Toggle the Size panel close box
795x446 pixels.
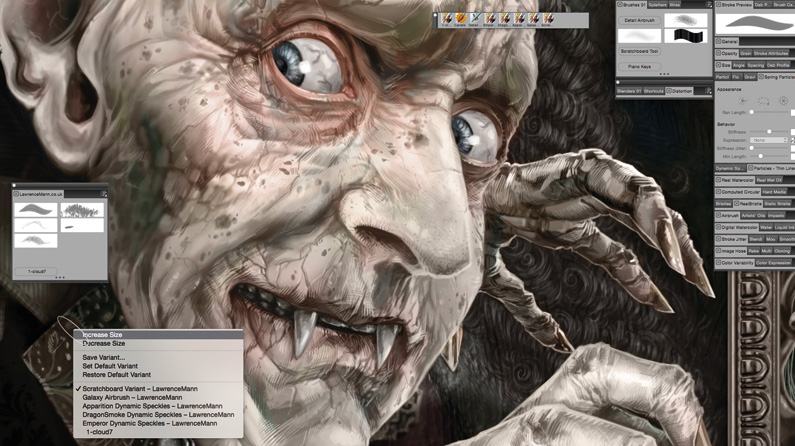coord(718,65)
